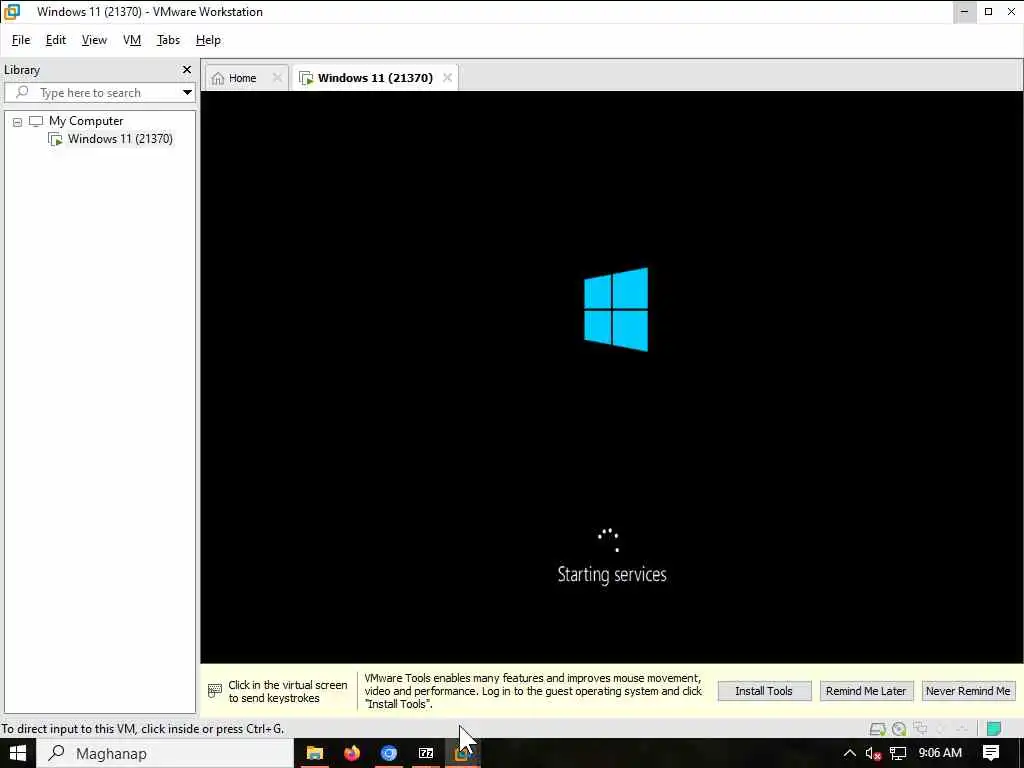Click the network tray icon
The height and width of the screenshot is (768, 1024).
tap(899, 753)
